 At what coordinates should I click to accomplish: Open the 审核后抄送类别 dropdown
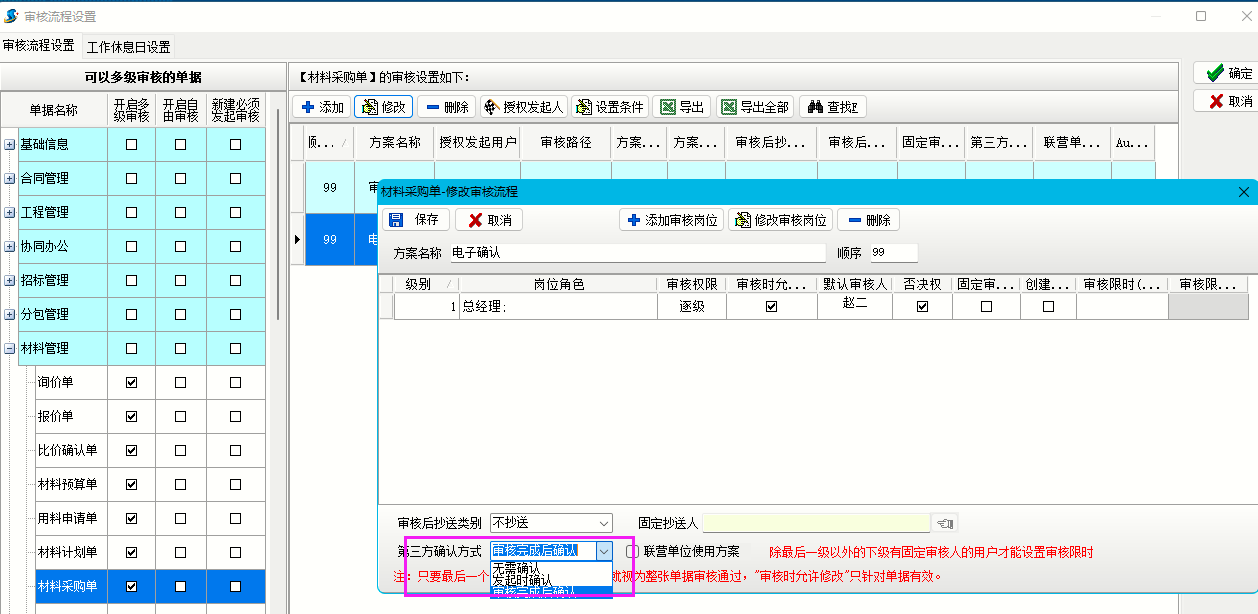[603, 523]
